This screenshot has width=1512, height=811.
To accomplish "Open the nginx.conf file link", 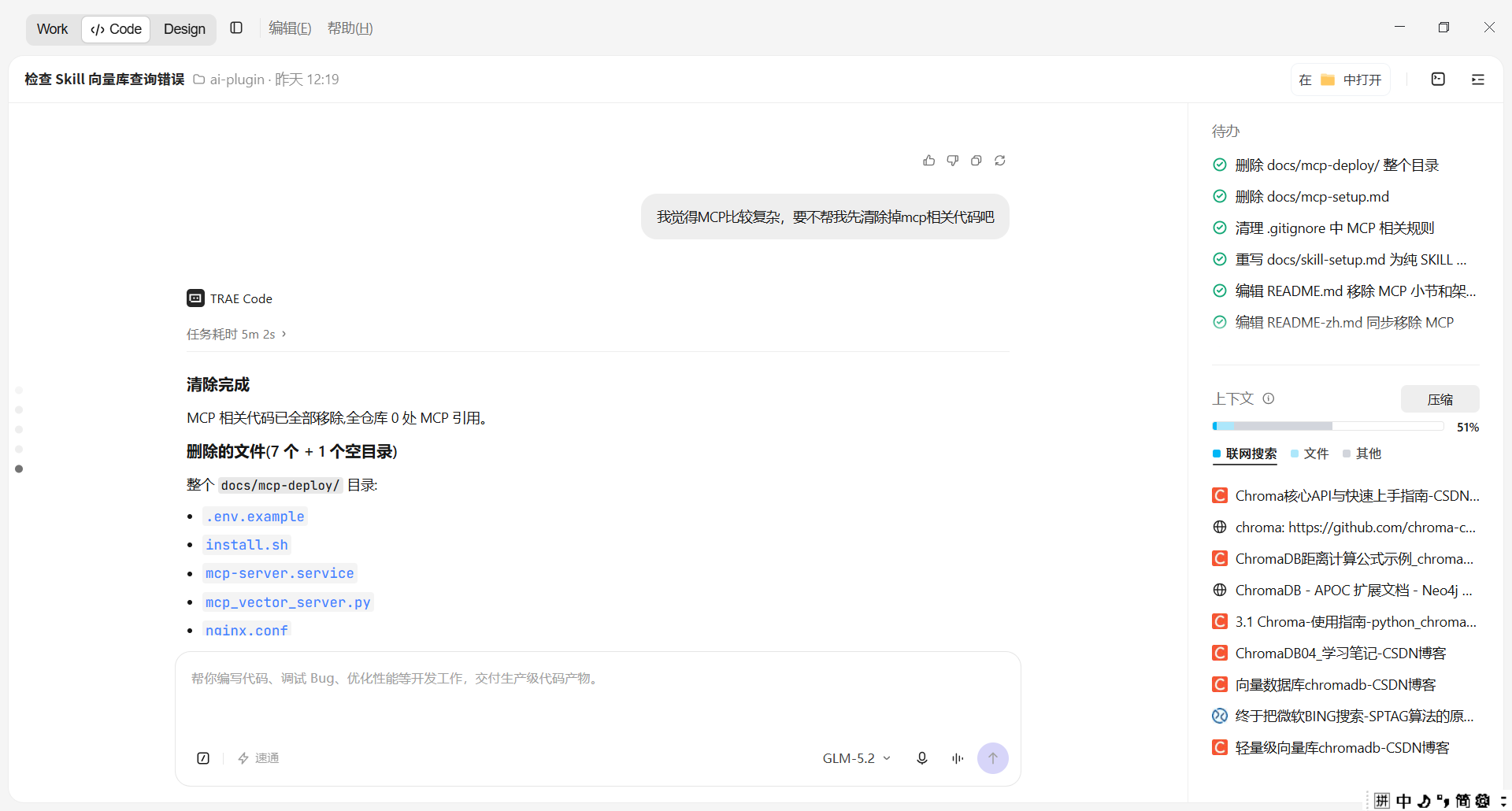I will [x=246, y=630].
